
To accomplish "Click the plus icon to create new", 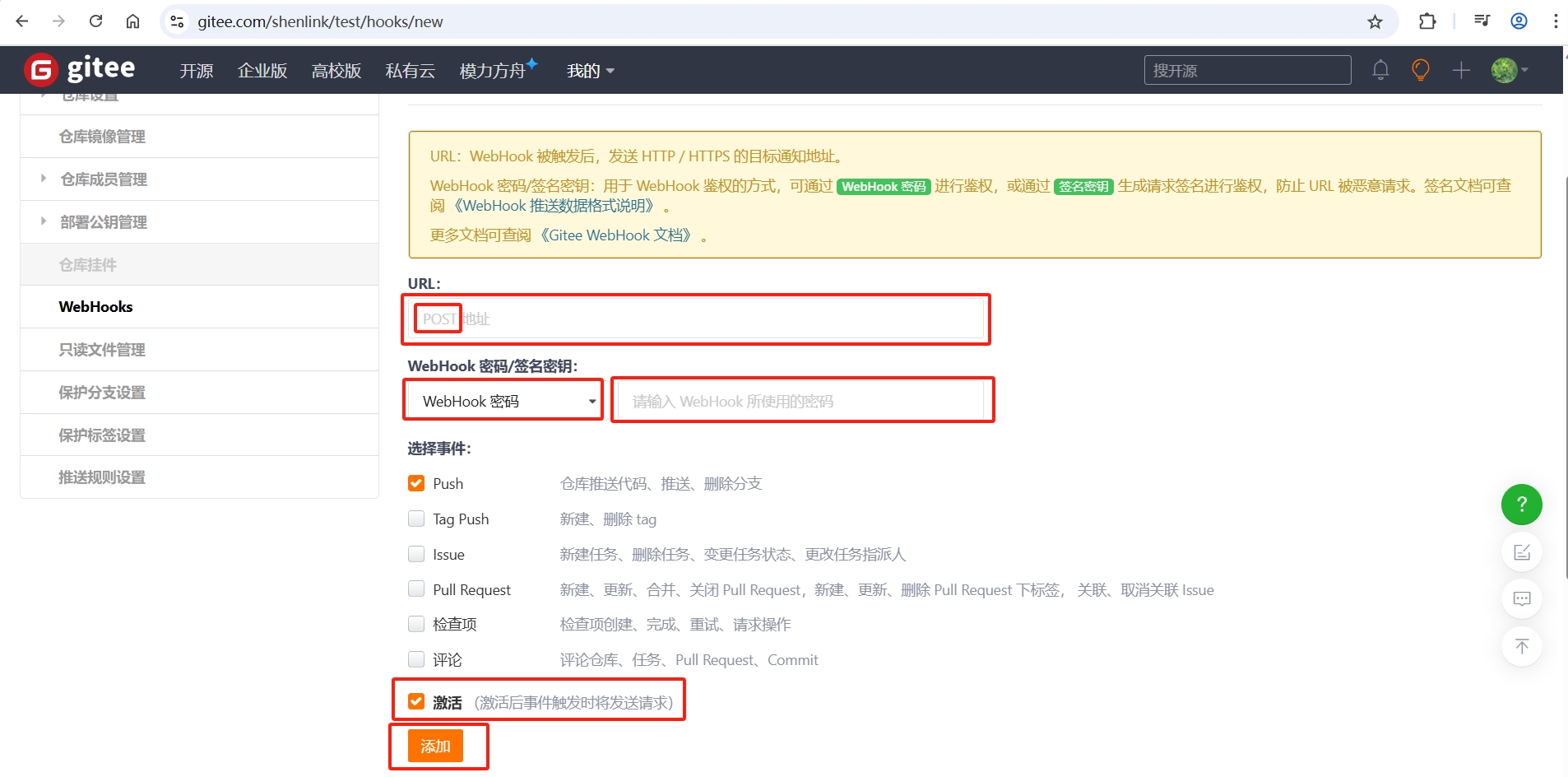I will click(x=1462, y=70).
